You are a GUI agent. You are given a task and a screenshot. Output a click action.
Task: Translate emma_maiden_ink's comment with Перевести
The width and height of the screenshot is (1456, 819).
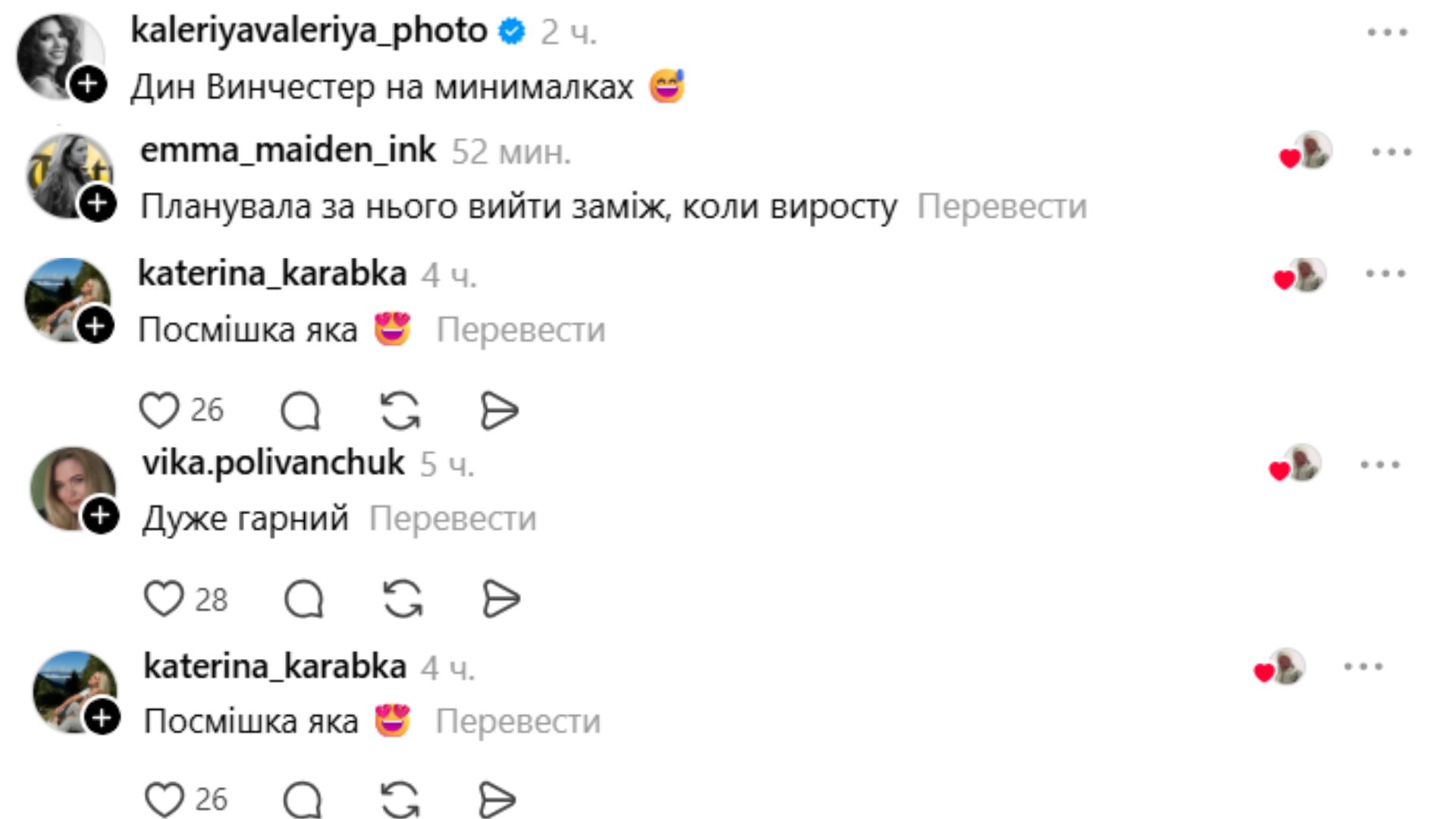point(1002,206)
